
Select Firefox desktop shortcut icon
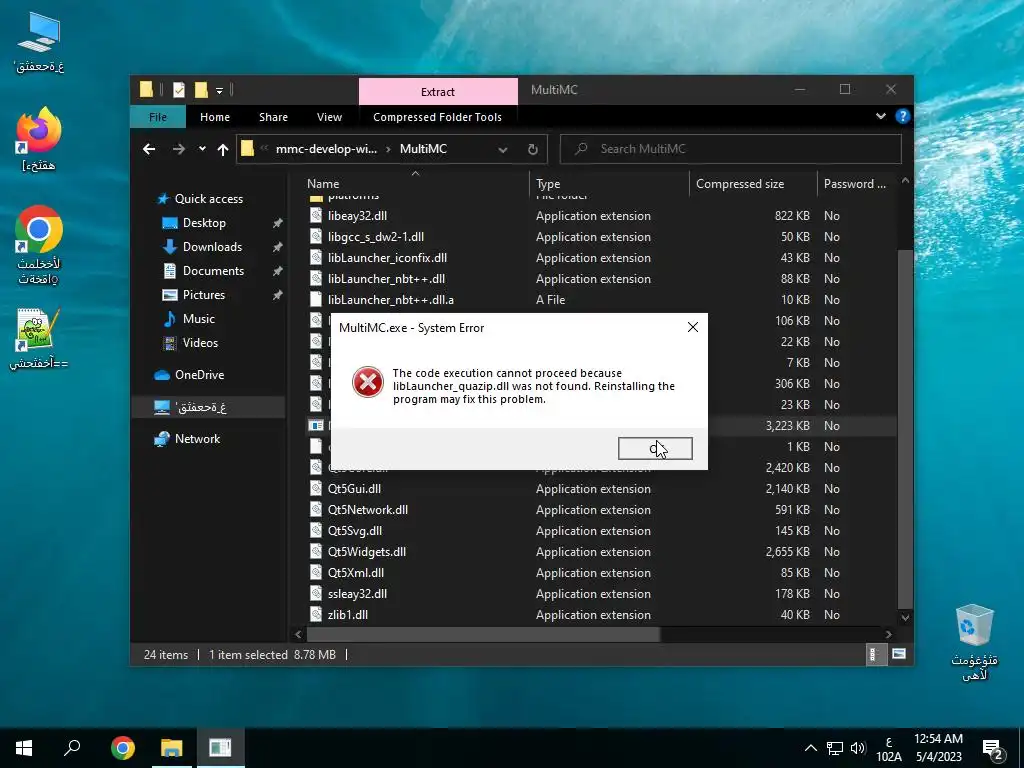click(x=39, y=139)
